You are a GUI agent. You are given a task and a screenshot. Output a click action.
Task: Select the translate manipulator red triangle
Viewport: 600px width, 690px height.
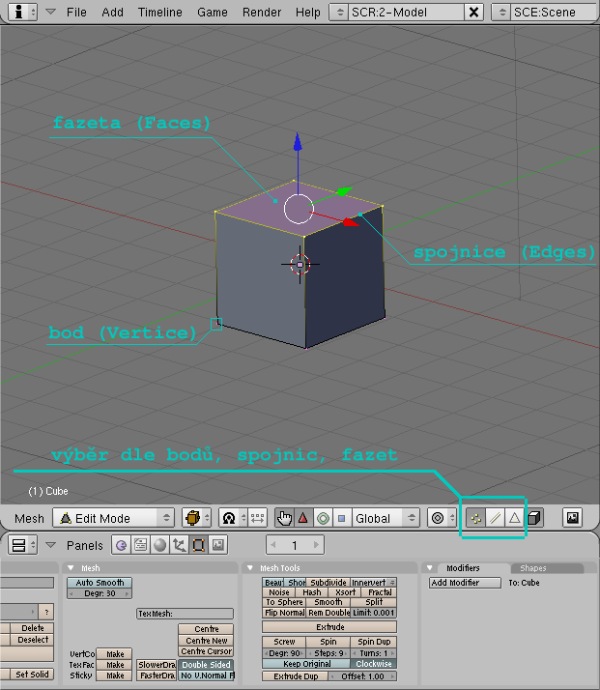tap(303, 518)
